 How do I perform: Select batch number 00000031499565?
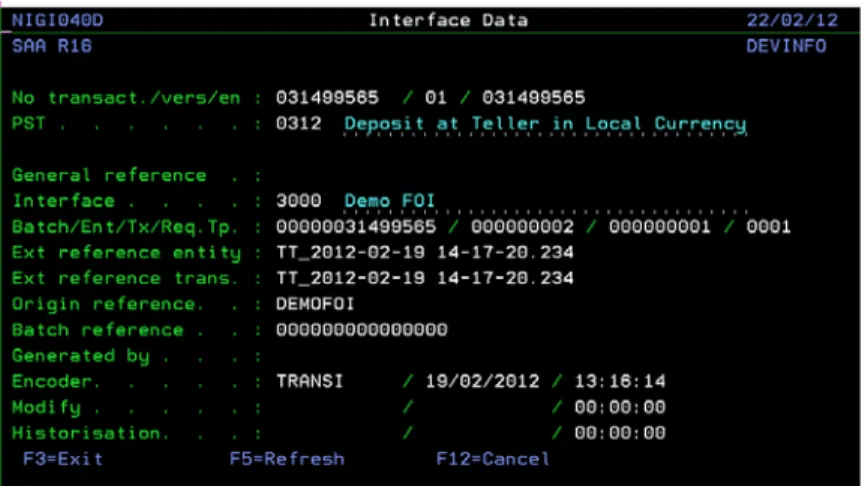pos(356,226)
